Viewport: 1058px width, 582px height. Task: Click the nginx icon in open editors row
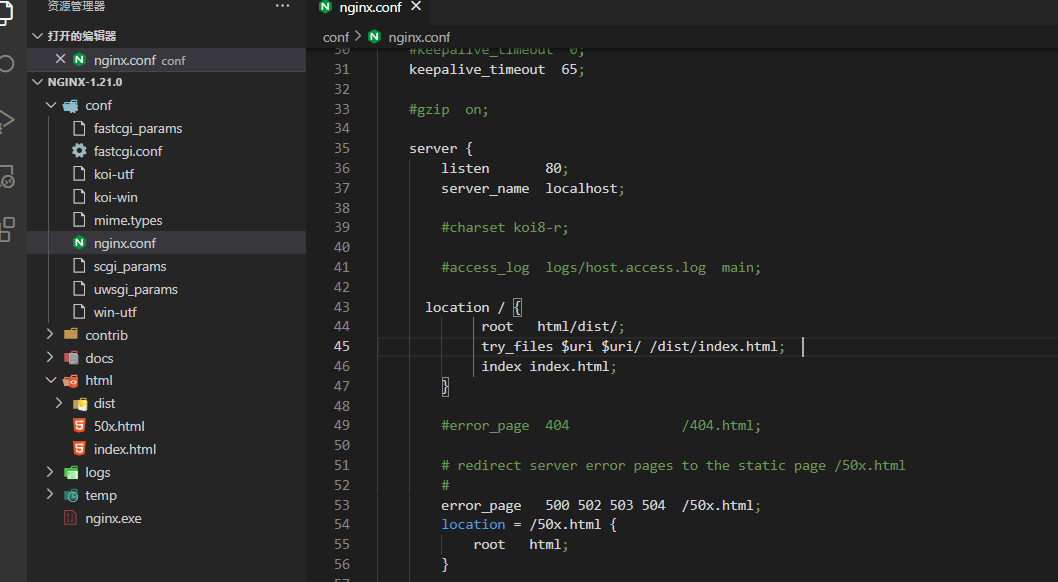point(79,59)
